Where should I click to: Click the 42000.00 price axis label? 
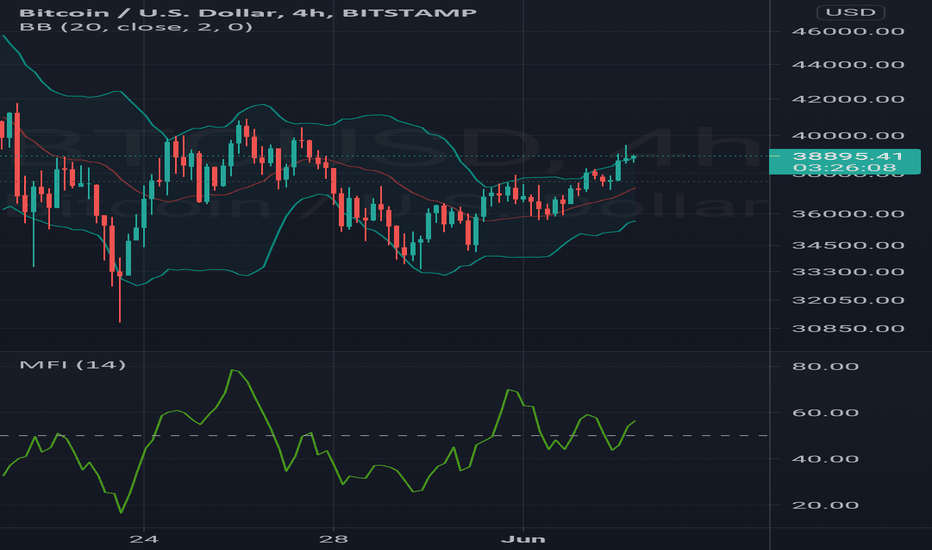click(x=848, y=99)
